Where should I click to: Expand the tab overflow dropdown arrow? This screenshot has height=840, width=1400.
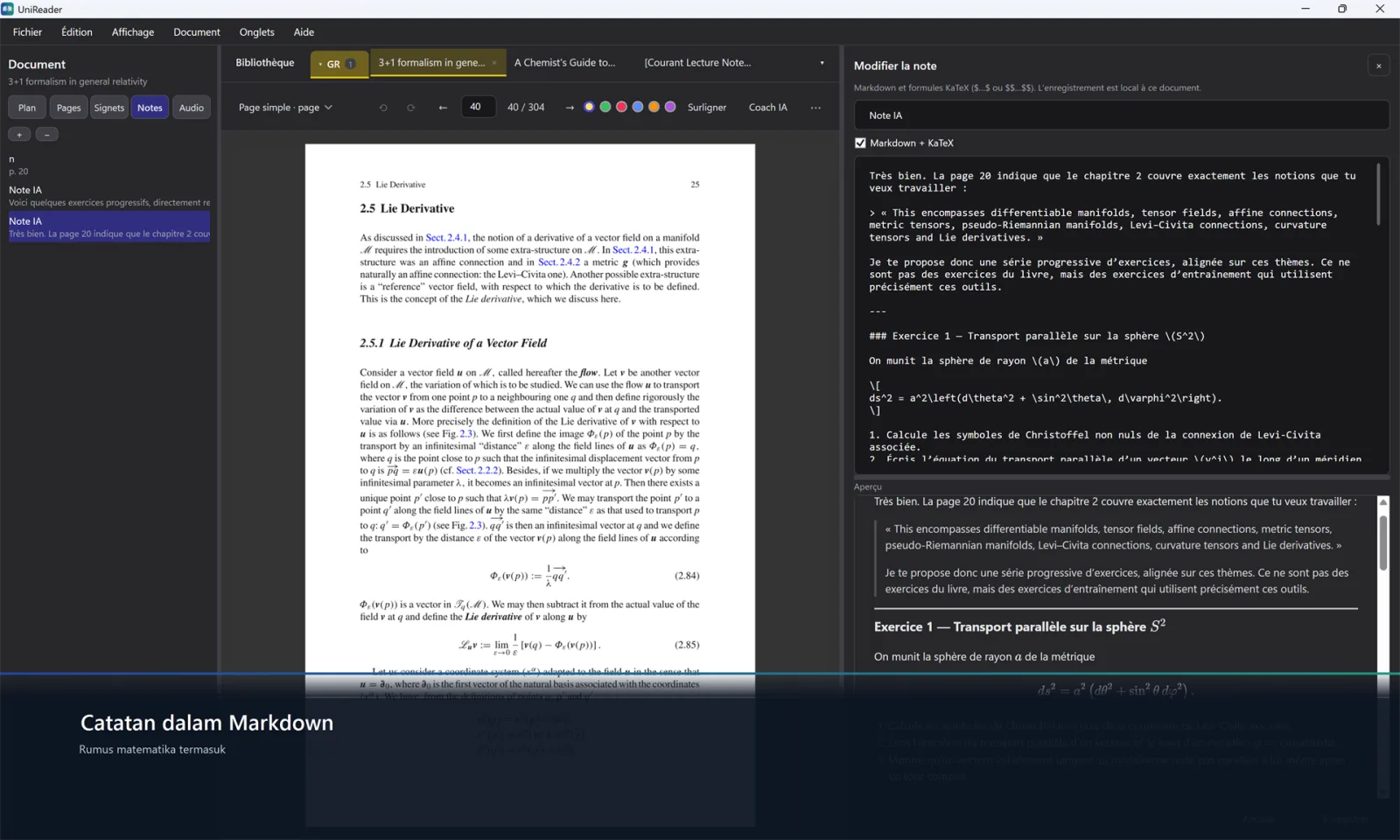(x=822, y=63)
